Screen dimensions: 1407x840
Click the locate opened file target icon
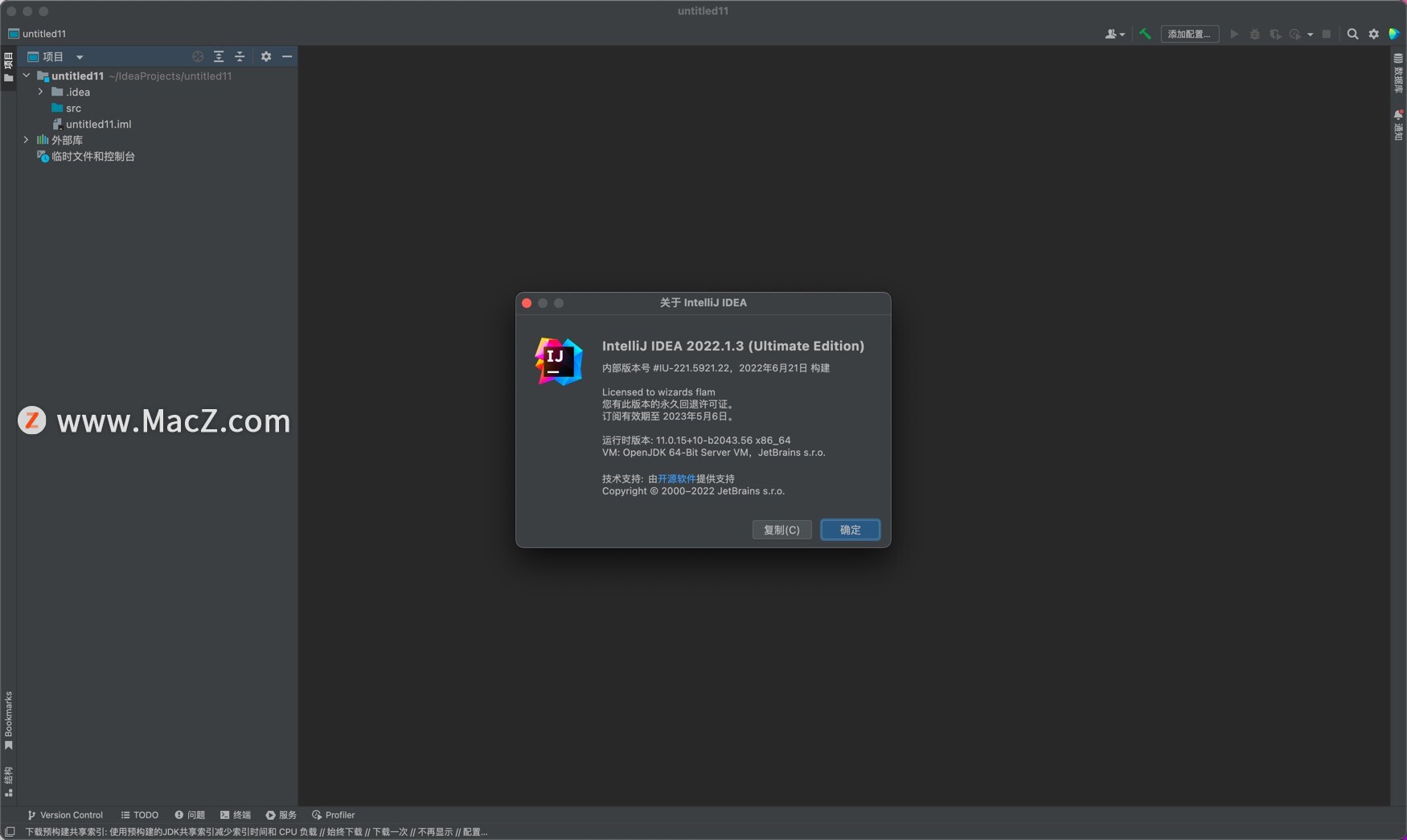(198, 56)
